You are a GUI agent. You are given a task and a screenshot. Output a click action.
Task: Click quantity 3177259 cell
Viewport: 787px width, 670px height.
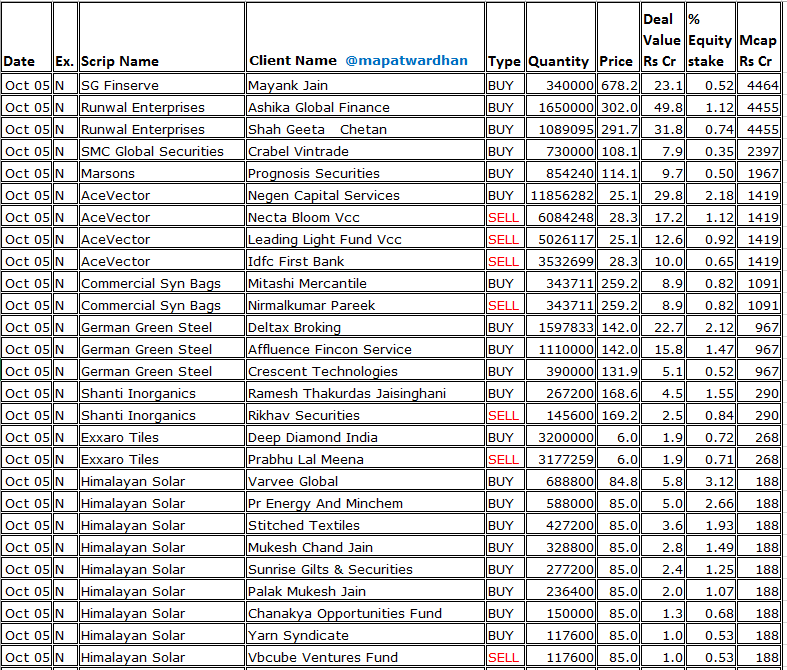560,460
